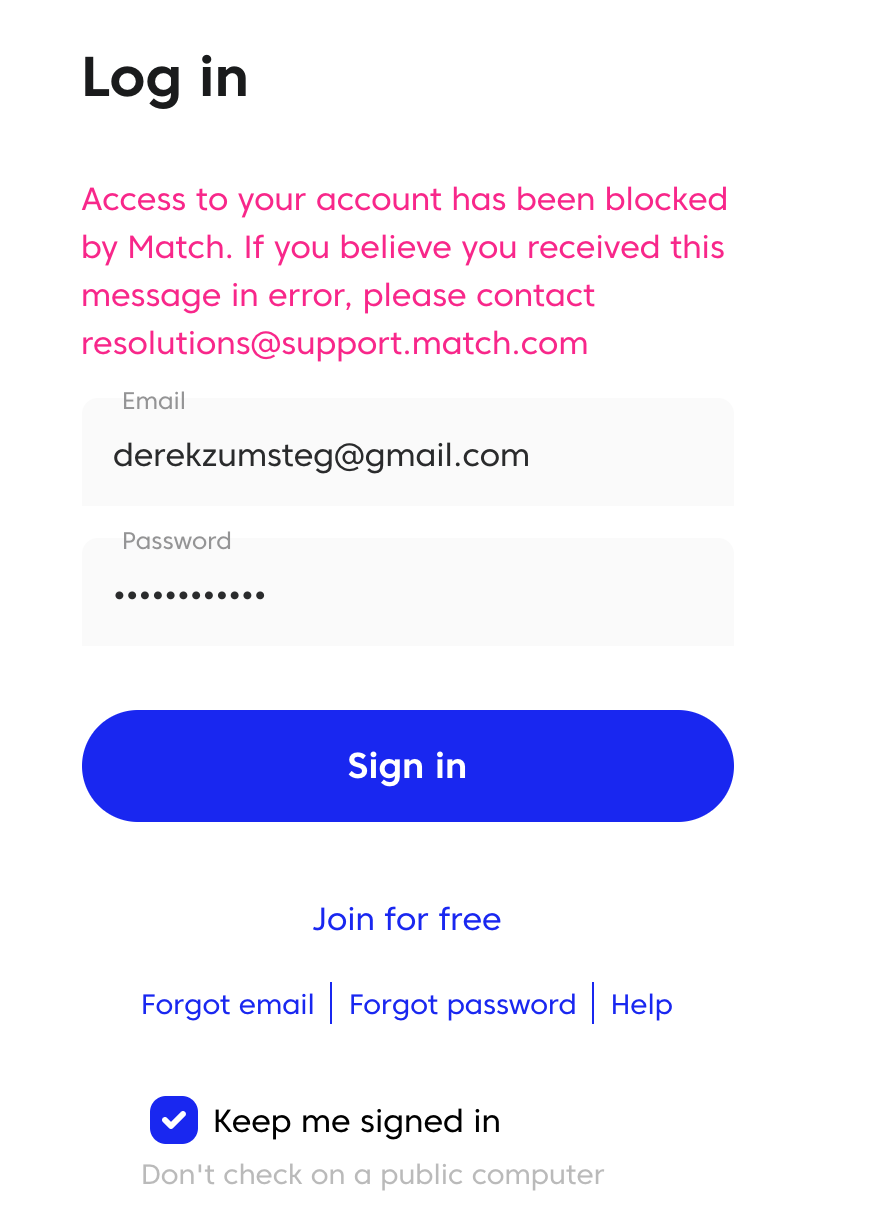Focus the Email input field
Viewport: 890px width, 1232px height.
(408, 452)
